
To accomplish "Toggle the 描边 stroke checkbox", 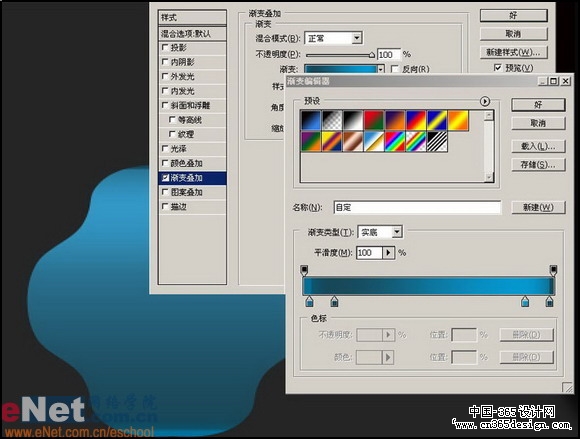I will tap(165, 206).
